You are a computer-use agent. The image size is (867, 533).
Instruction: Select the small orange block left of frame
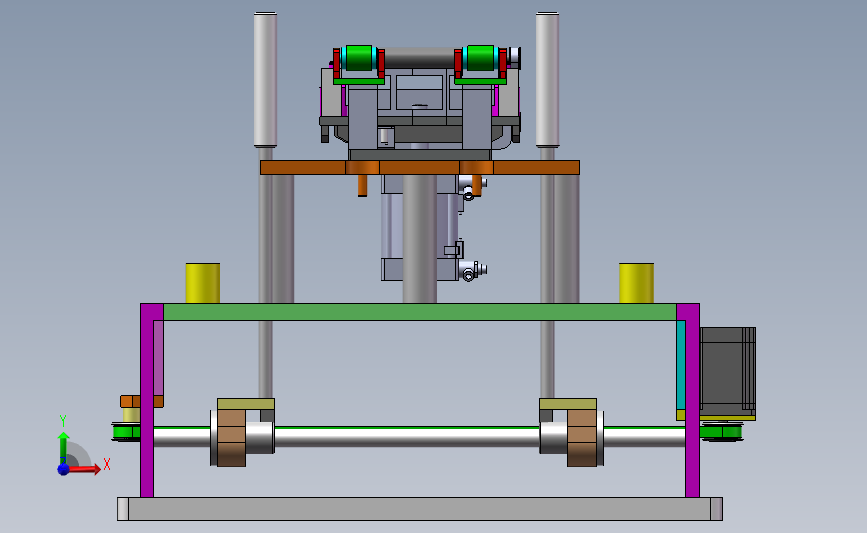click(x=130, y=401)
